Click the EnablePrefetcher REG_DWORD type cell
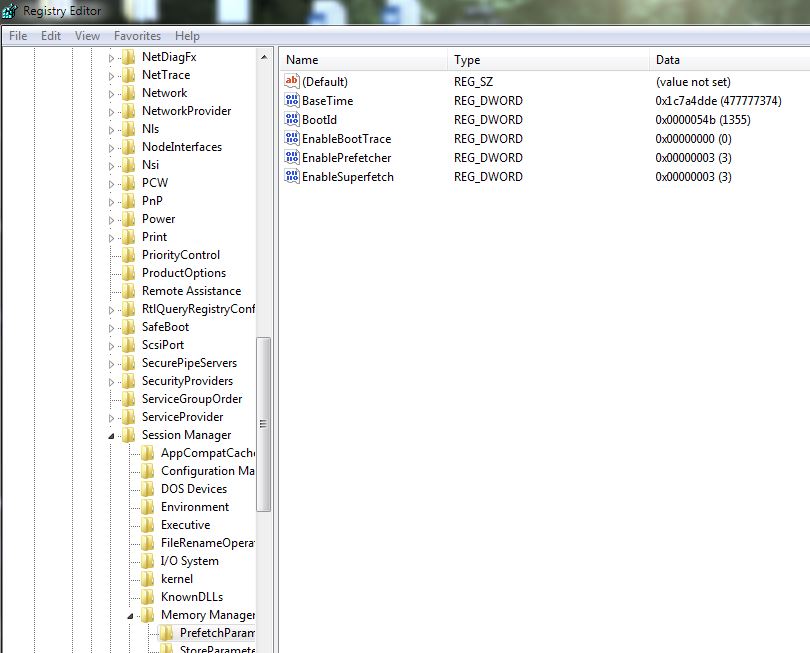The height and width of the screenshot is (653, 810). pos(488,158)
